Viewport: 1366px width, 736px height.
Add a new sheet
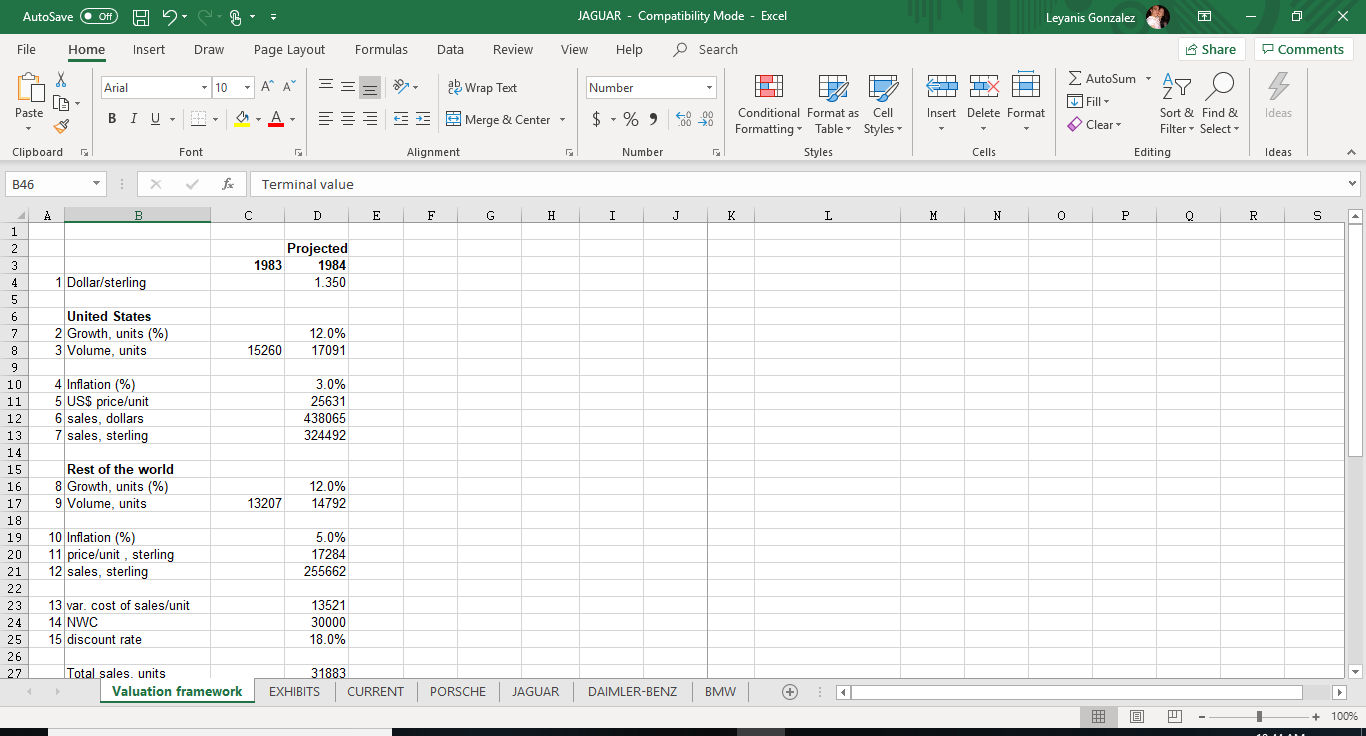790,692
